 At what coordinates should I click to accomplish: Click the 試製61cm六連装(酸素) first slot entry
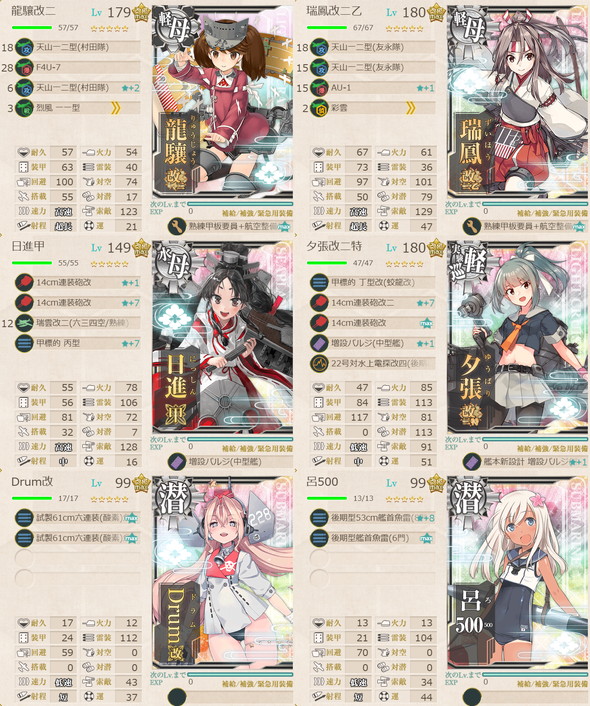click(x=77, y=518)
